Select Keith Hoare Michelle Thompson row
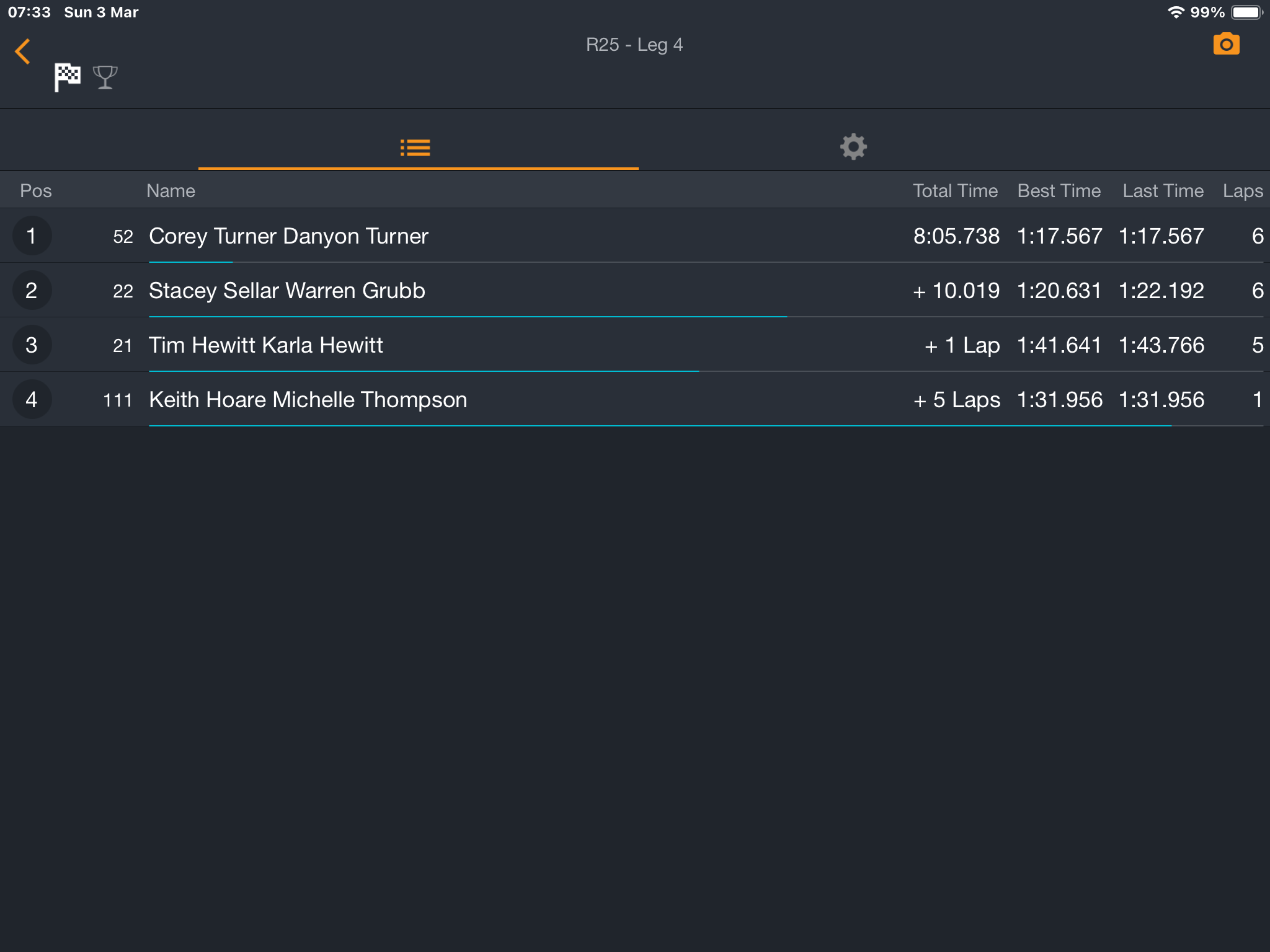This screenshot has width=1270, height=952. coord(635,399)
